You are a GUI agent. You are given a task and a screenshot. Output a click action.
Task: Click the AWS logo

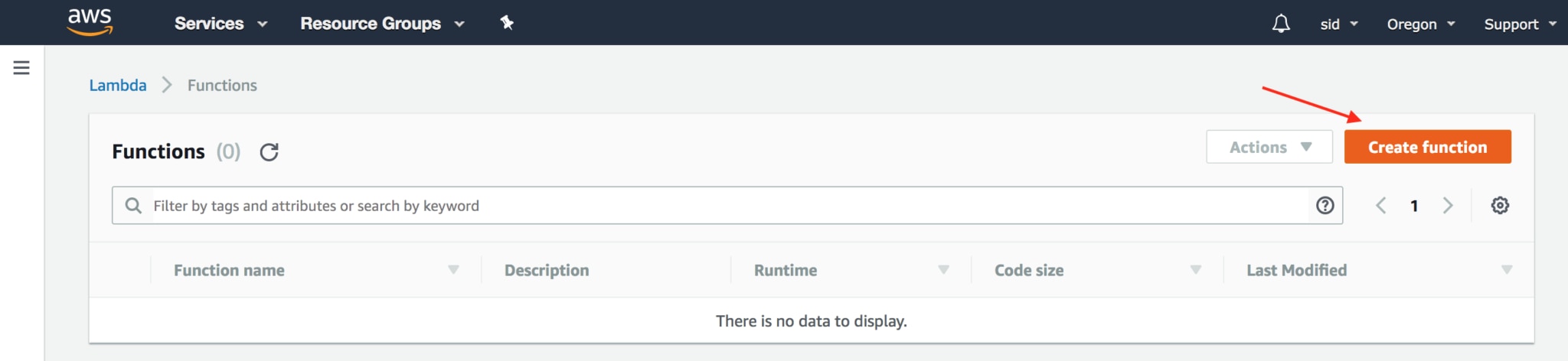90,22
